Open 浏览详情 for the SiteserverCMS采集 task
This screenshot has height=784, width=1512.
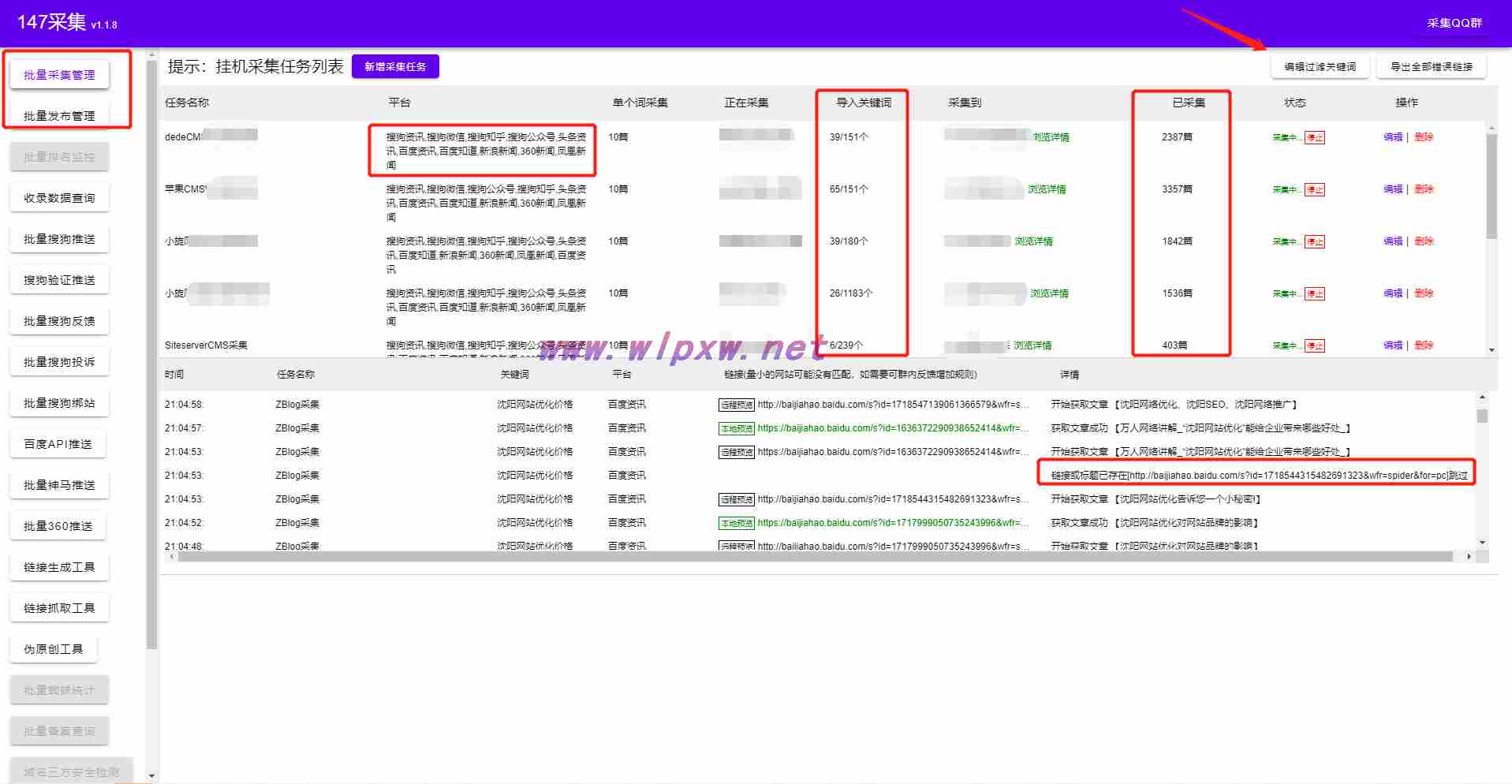click(x=1032, y=345)
